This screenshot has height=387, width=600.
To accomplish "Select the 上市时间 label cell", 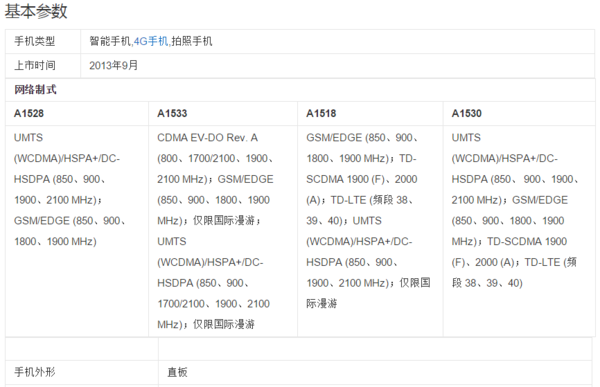I will 43,65.
